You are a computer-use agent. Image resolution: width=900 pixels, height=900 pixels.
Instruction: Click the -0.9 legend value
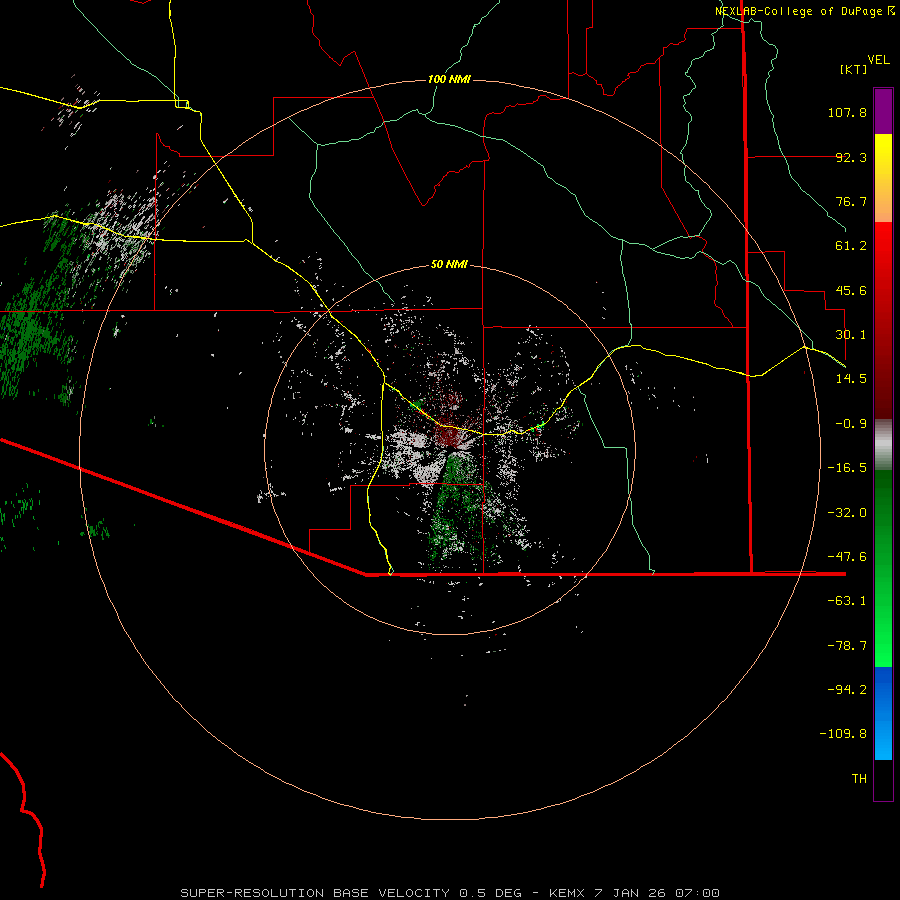[x=851, y=424]
